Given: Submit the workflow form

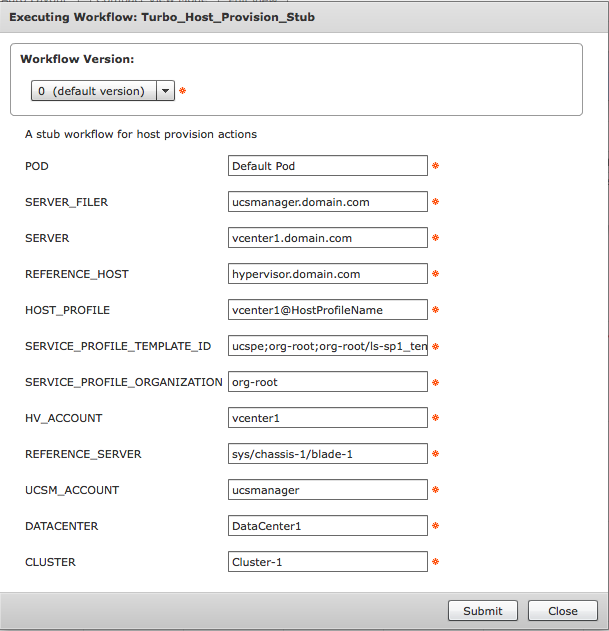Looking at the screenshot, I should 483,611.
